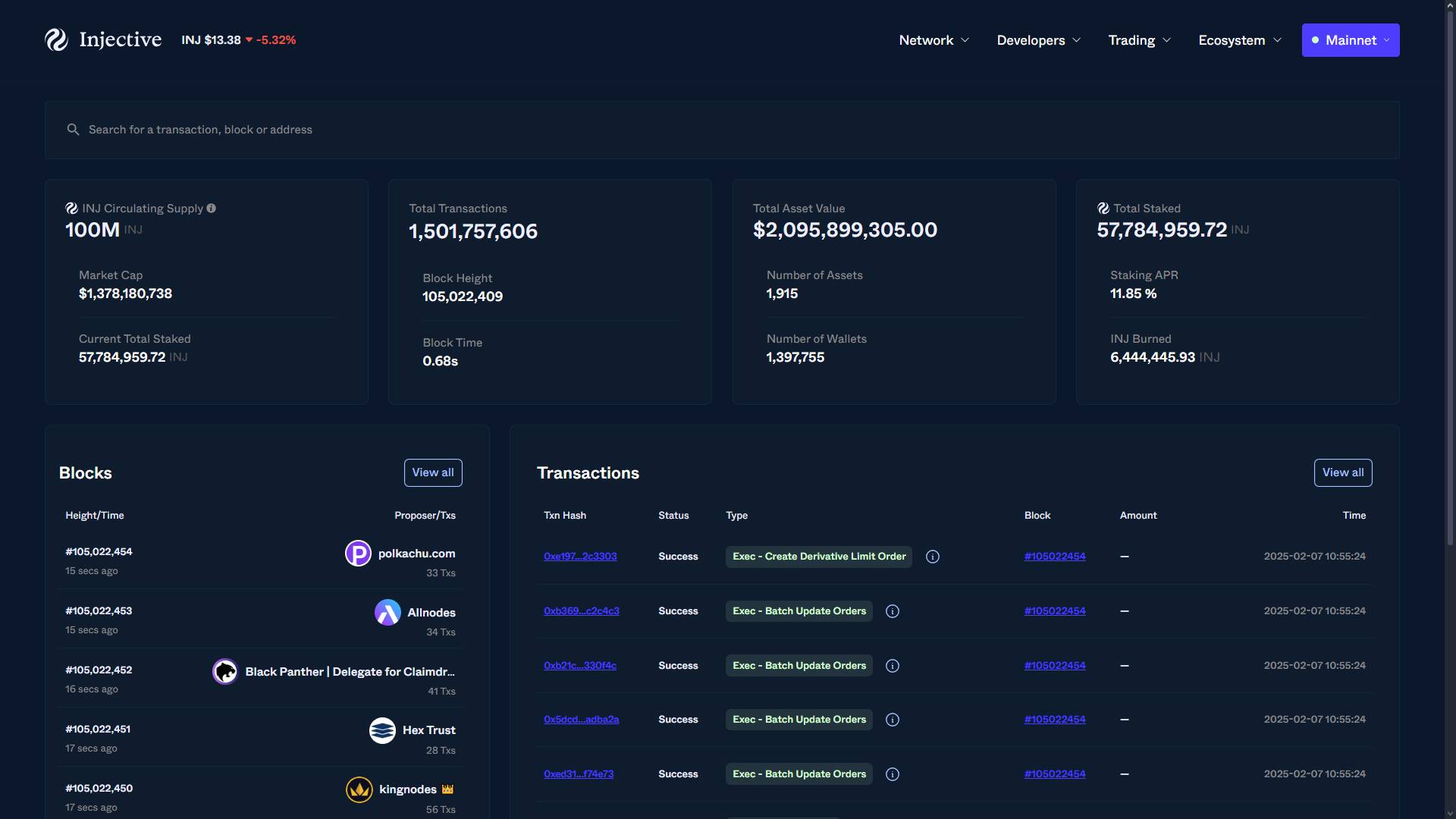Viewport: 1456px width, 819px height.
Task: Open the INJ Circulating Supply info icon
Action: [212, 209]
